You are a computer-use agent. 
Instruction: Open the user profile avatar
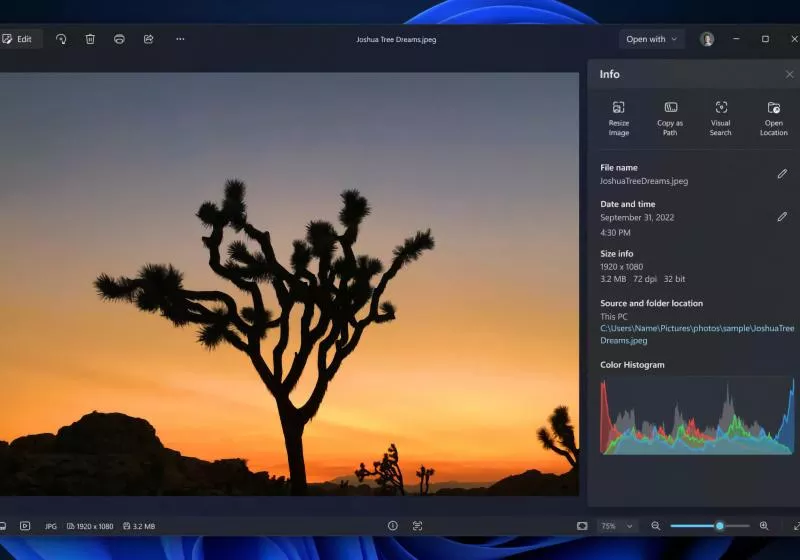(x=707, y=39)
